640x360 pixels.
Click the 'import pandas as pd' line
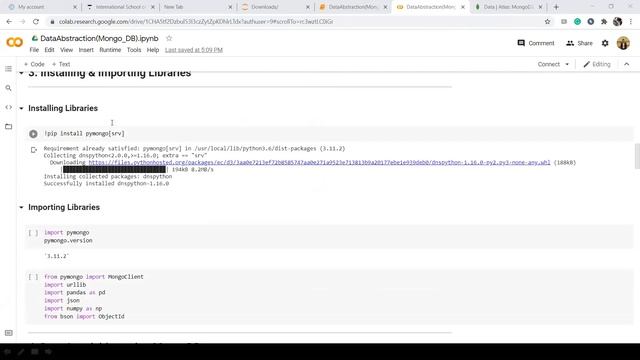coord(75,292)
